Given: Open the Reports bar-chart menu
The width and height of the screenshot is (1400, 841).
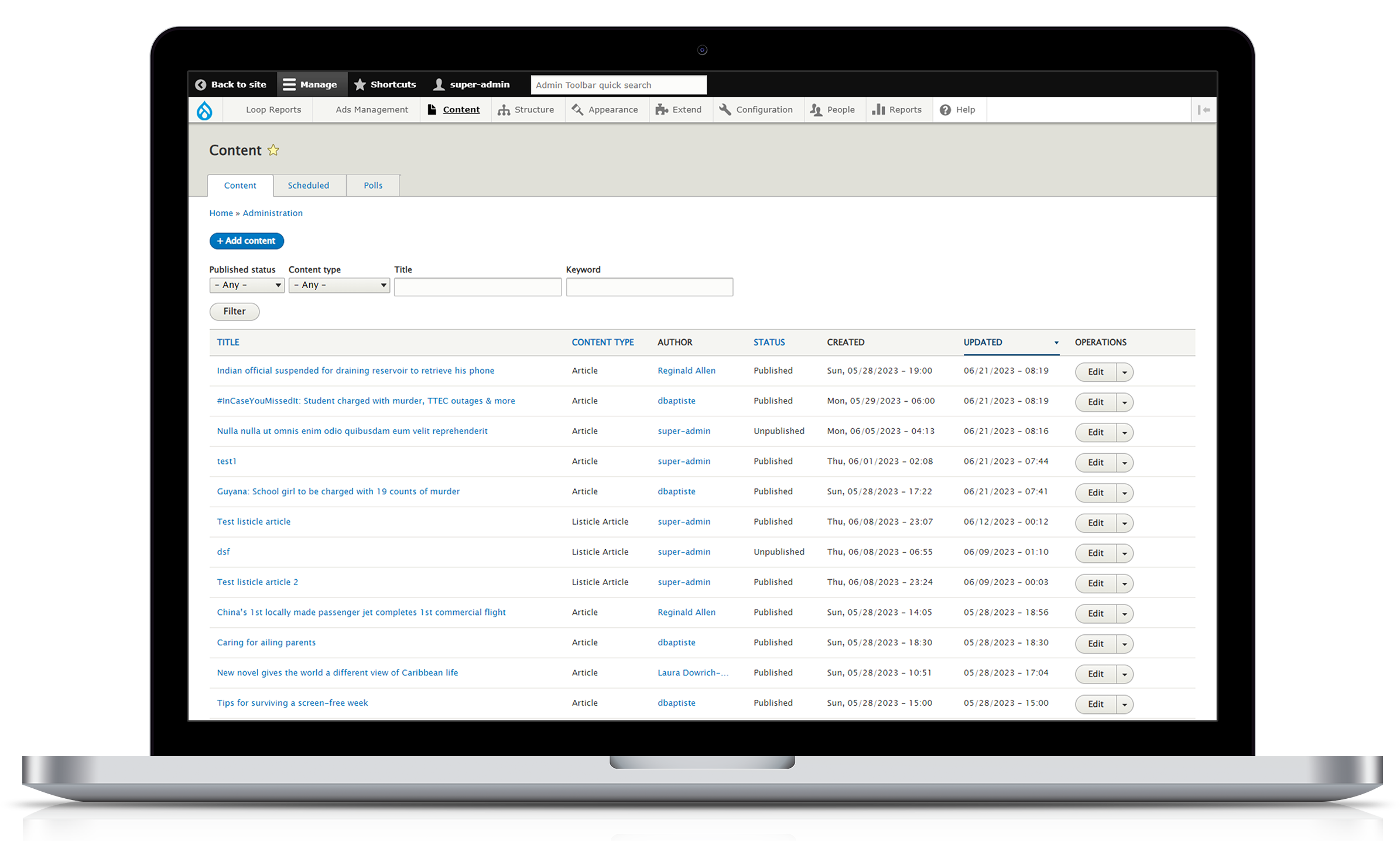Looking at the screenshot, I should pyautogui.click(x=897, y=110).
